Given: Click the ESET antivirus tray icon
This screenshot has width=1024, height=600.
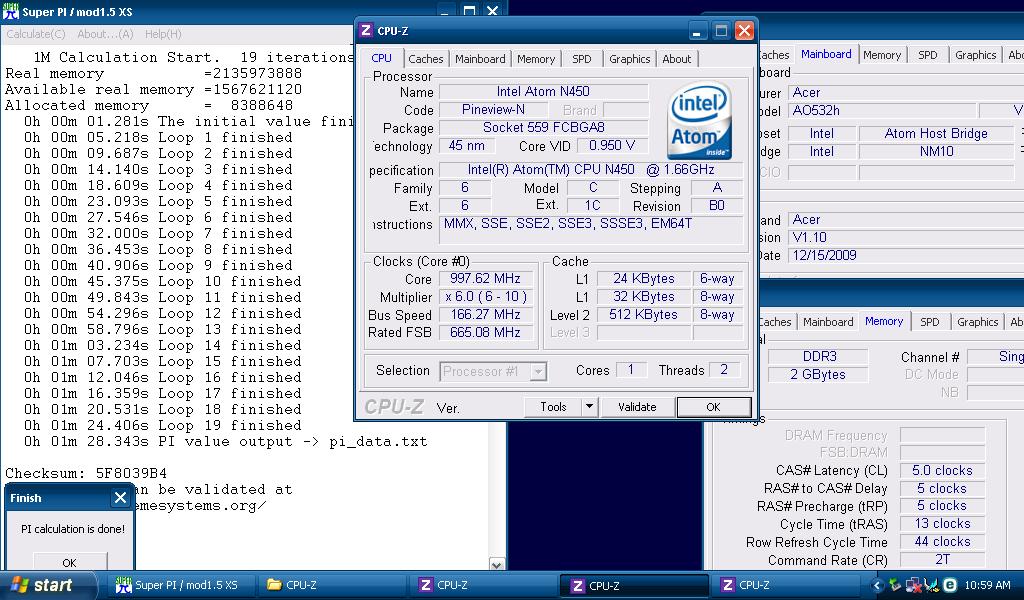Looking at the screenshot, I should coord(950,585).
